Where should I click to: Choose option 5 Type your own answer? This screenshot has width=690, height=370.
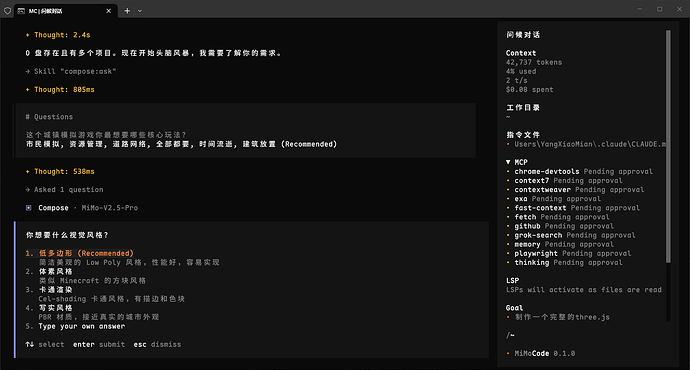(75, 326)
